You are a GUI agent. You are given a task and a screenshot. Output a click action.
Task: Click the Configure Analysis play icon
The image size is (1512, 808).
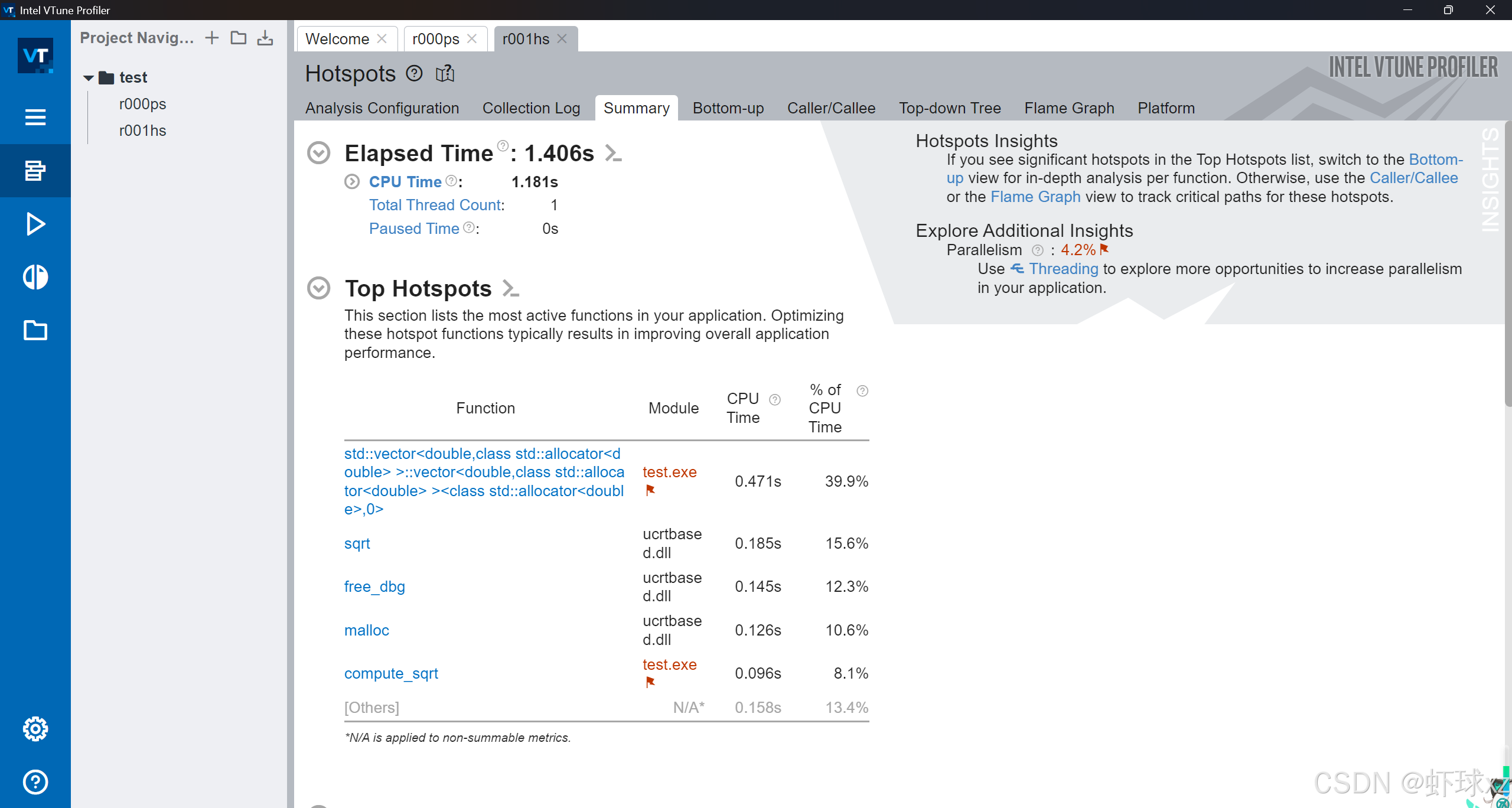coord(35,224)
